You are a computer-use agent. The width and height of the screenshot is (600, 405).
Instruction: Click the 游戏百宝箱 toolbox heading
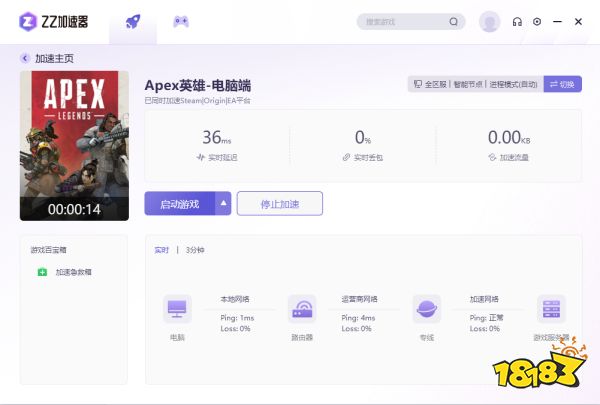coord(49,250)
